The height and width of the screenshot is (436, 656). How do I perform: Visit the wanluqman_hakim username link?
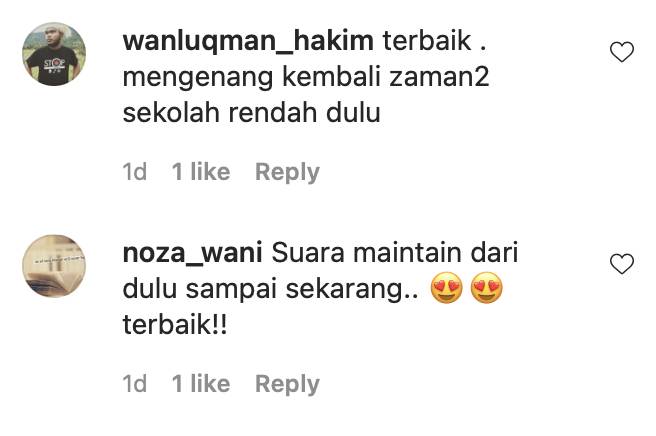tap(248, 42)
